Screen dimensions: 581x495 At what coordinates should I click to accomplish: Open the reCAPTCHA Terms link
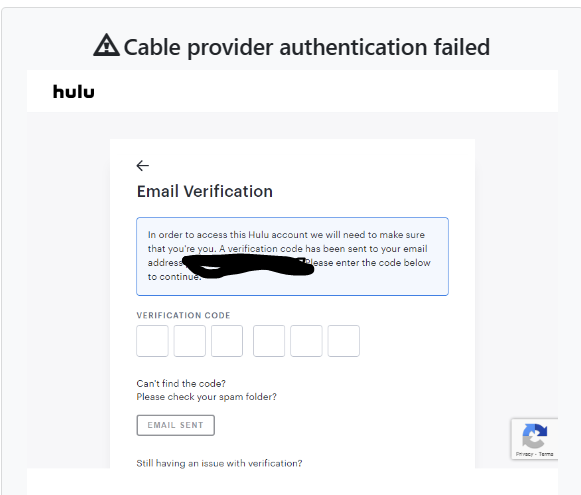pyautogui.click(x=546, y=454)
